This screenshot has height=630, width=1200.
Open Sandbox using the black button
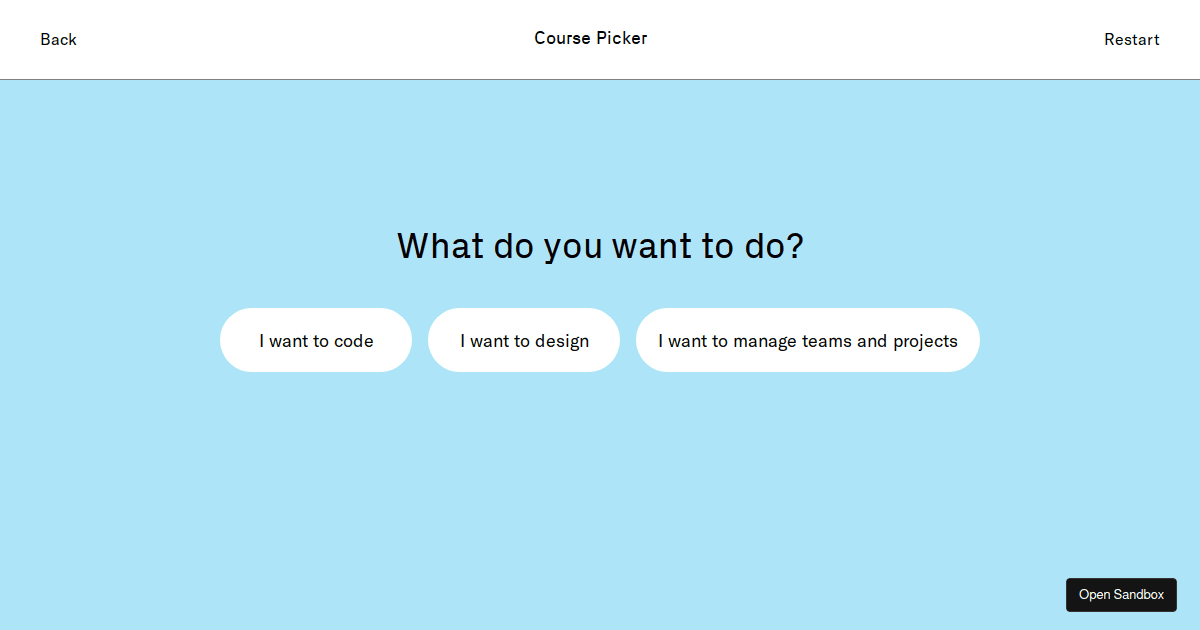[1121, 595]
